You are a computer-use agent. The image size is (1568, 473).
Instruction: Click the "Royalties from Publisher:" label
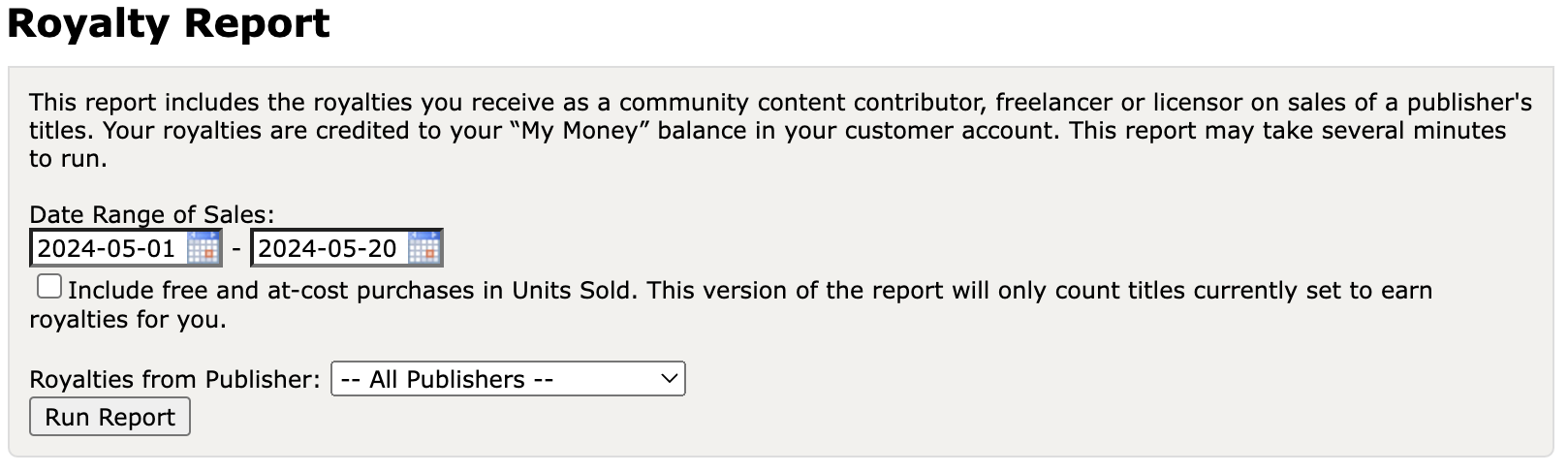point(174,380)
